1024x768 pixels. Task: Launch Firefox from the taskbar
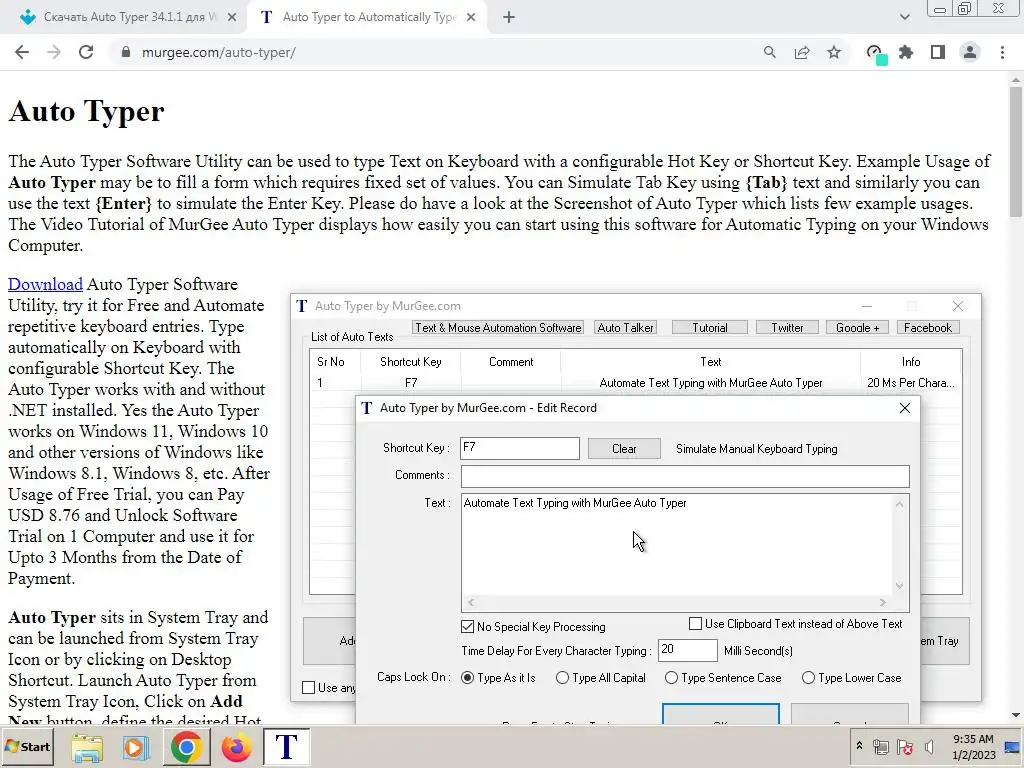236,748
